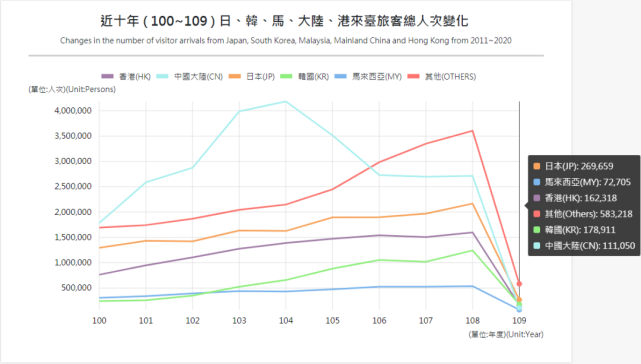Click y-axis label 4,000,000
This screenshot has width=641, height=364.
(x=73, y=110)
